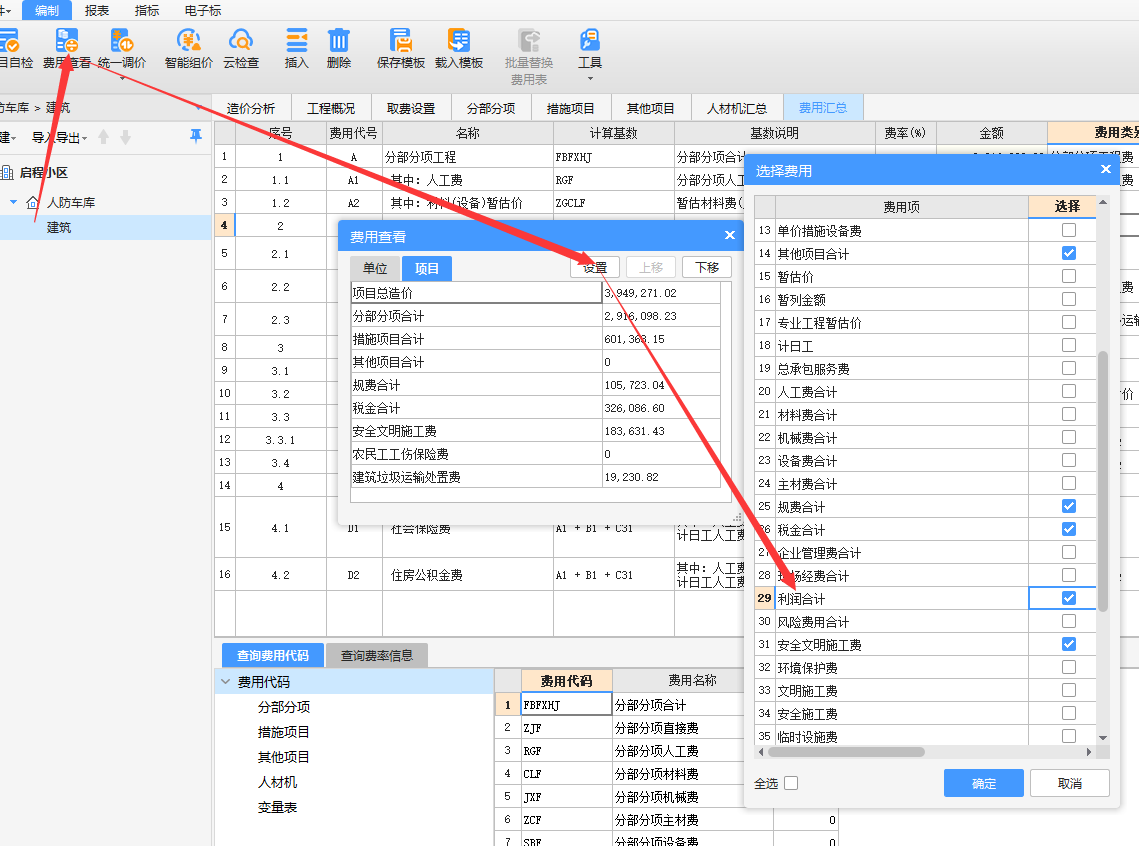The width and height of the screenshot is (1139, 846).
Task: Switch to 人材机汇总 tab
Action: tap(737, 108)
